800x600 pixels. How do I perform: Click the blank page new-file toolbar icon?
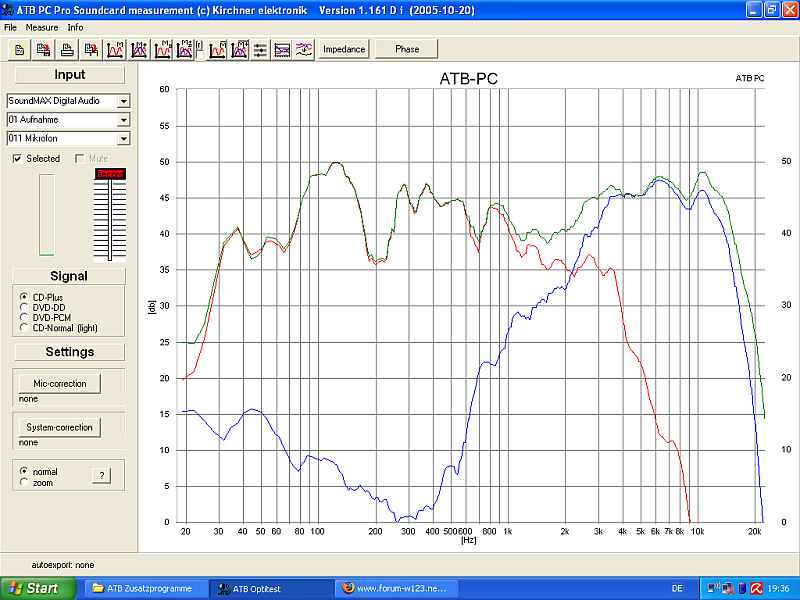(x=20, y=49)
